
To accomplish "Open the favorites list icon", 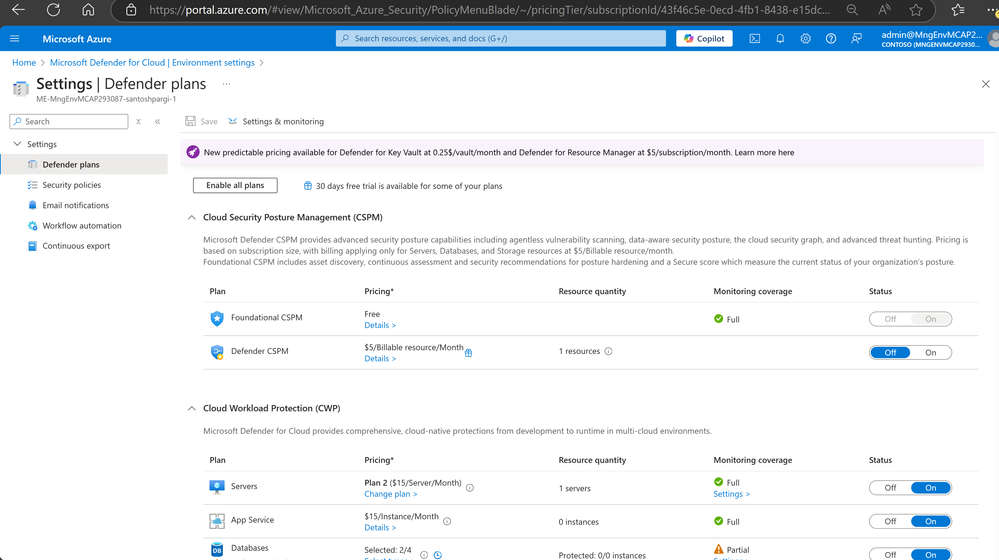I will [958, 10].
